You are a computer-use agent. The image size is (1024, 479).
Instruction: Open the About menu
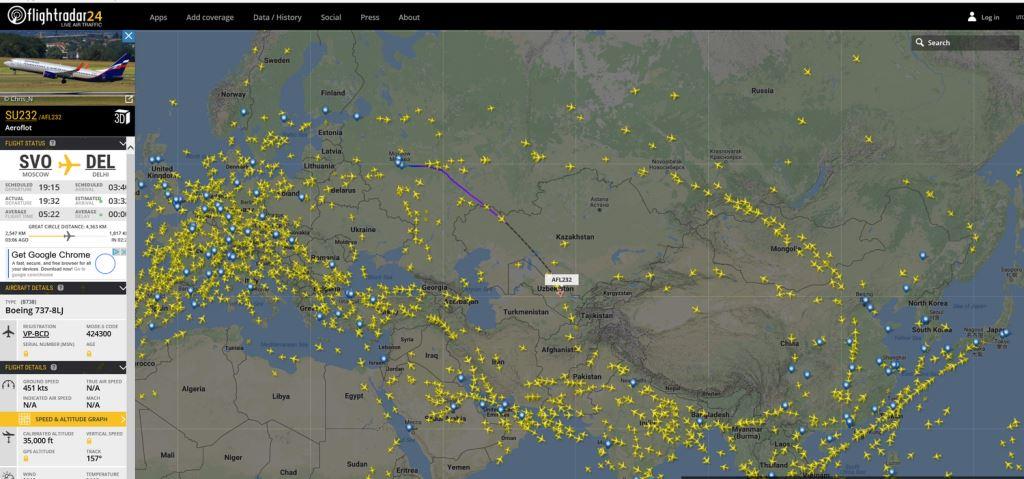409,18
